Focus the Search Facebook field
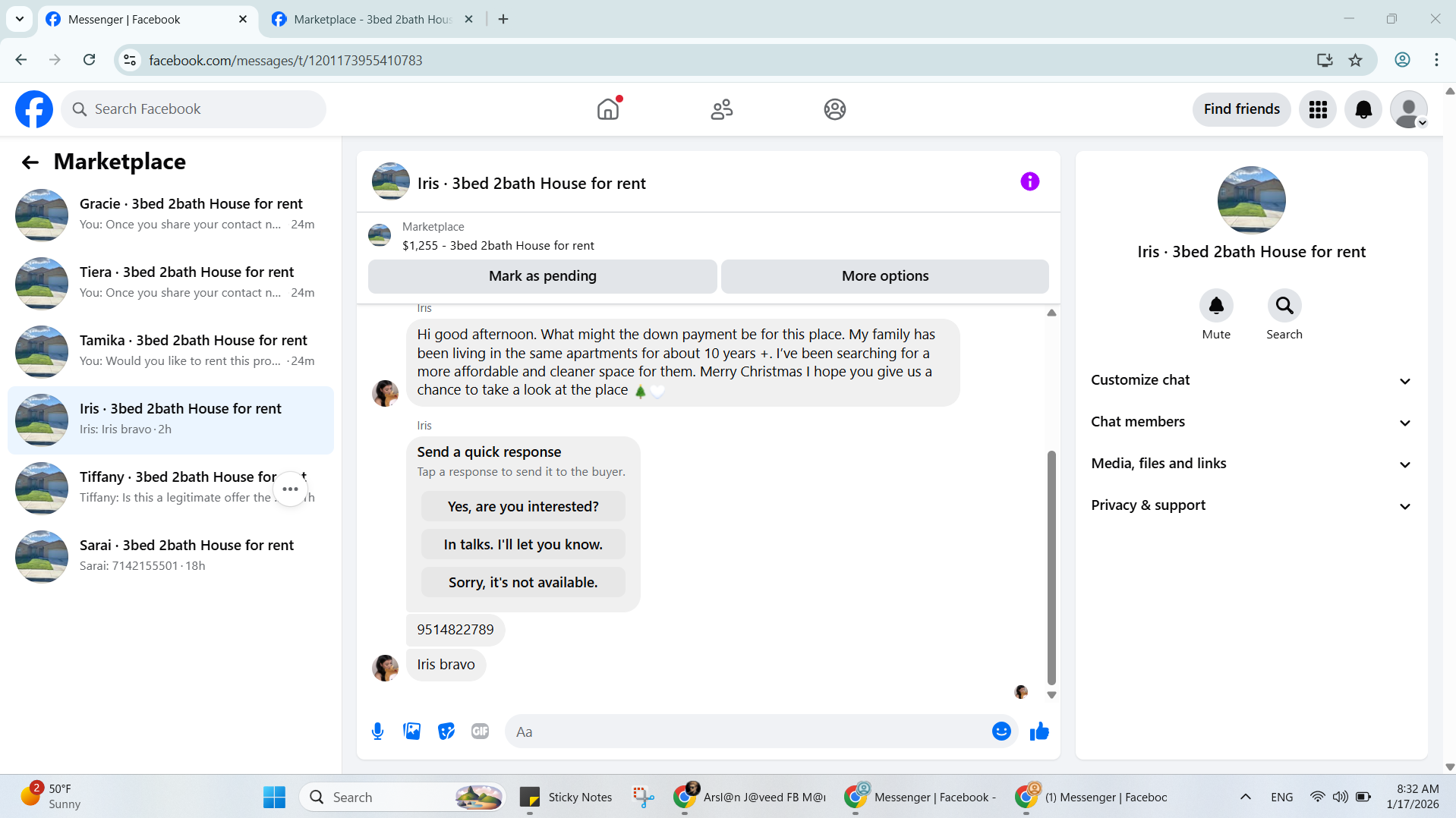1456x818 pixels. tap(194, 109)
